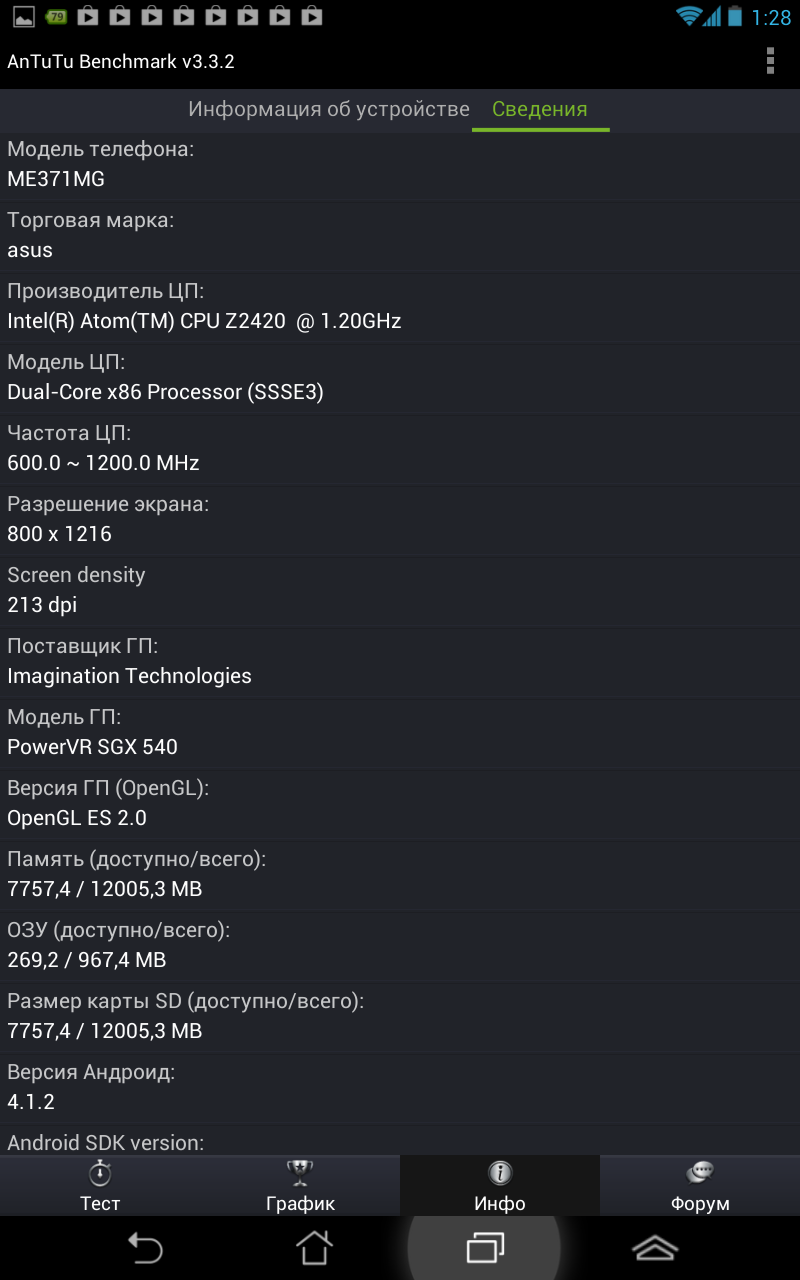Select the Сведения tab
This screenshot has height=1280, width=800.
click(540, 110)
